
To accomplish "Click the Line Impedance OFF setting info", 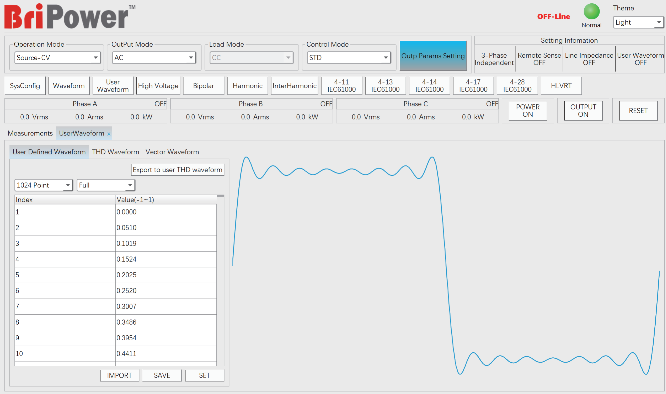I will pos(589,59).
